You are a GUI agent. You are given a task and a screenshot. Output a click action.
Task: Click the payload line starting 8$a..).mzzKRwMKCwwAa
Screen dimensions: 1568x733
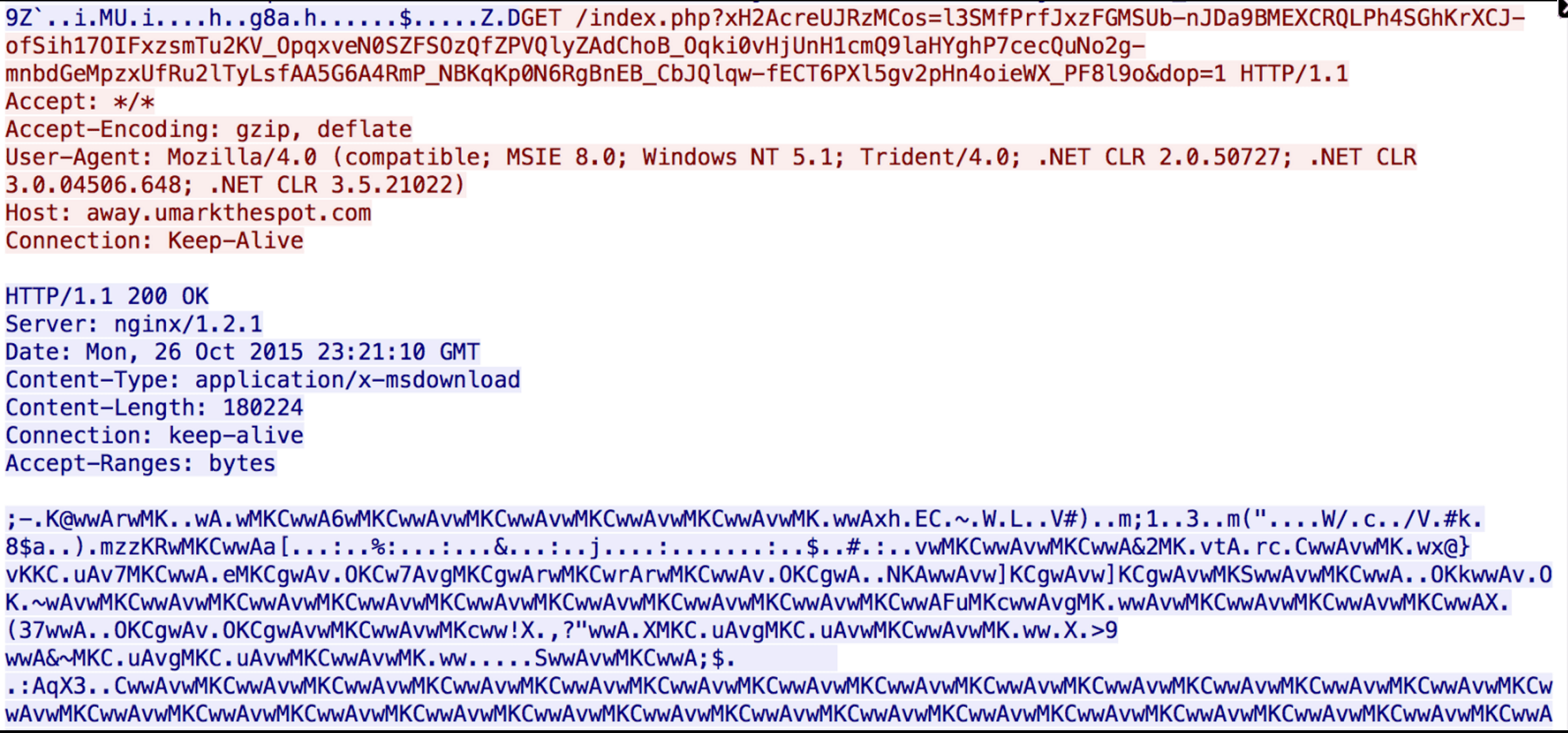pos(738,547)
